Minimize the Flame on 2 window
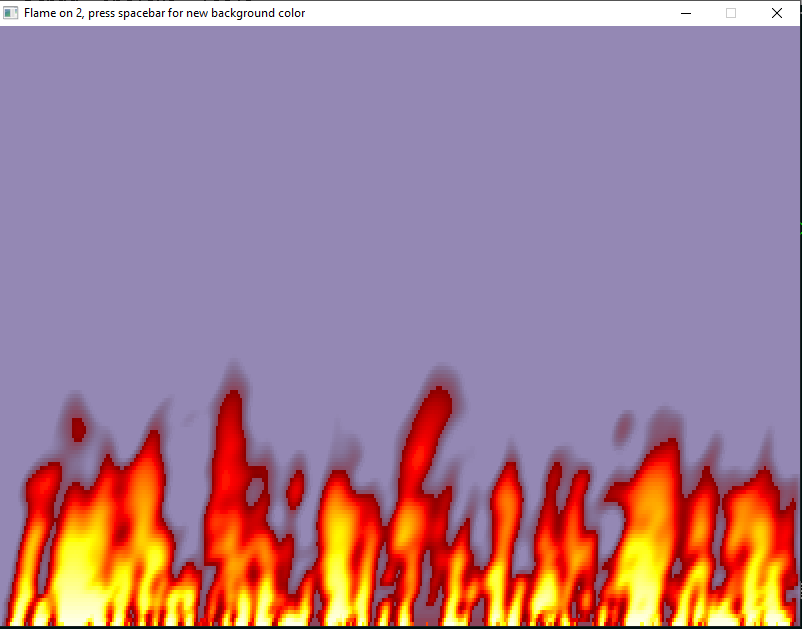802x629 pixels. [x=686, y=13]
